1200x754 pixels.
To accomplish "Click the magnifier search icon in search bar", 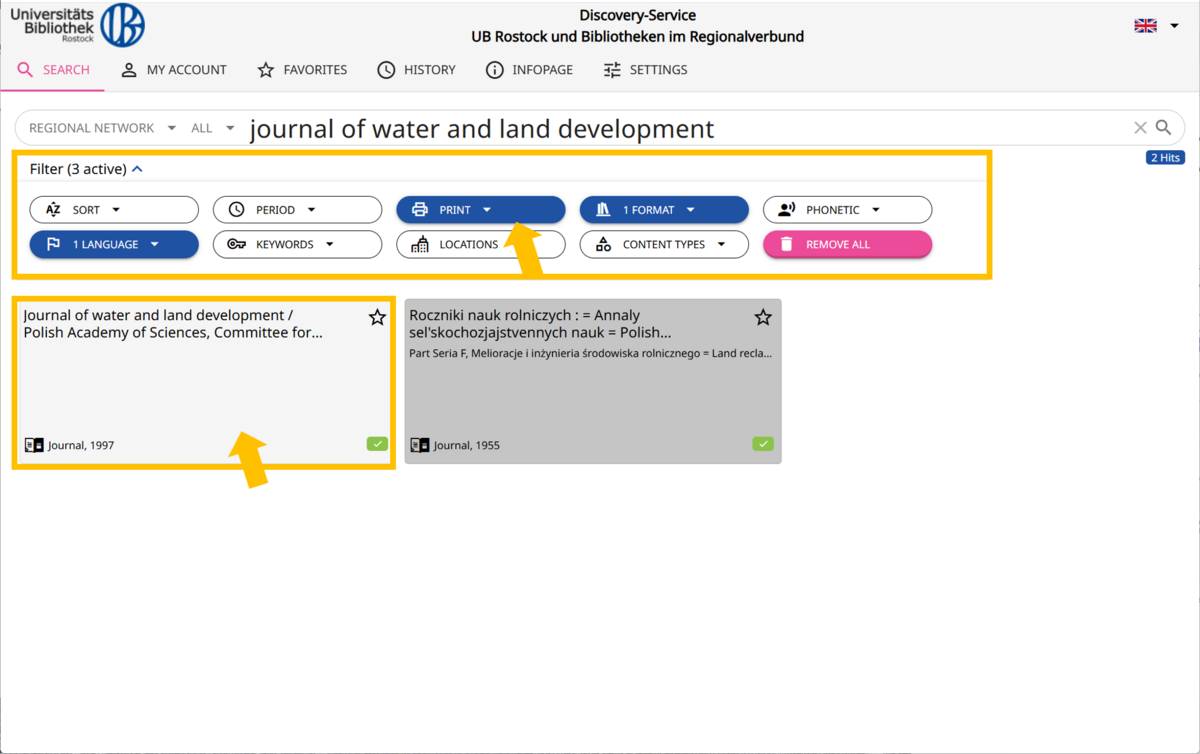I will click(x=1163, y=128).
